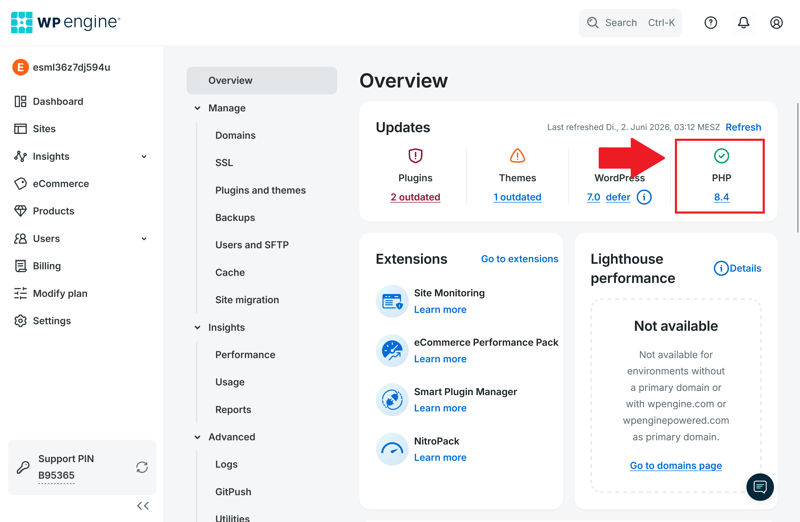The image size is (800, 522).
Task: Open the Performance menu item
Action: pos(245,355)
